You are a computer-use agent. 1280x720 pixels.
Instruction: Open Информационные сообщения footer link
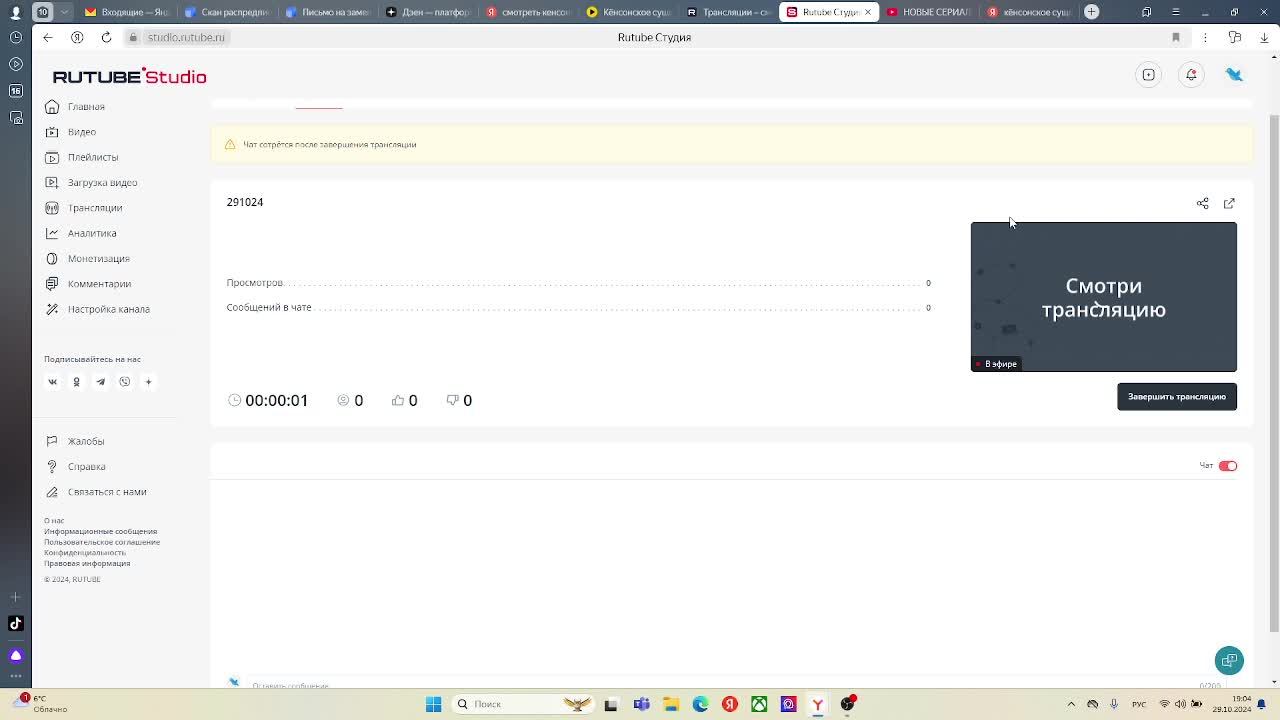100,532
